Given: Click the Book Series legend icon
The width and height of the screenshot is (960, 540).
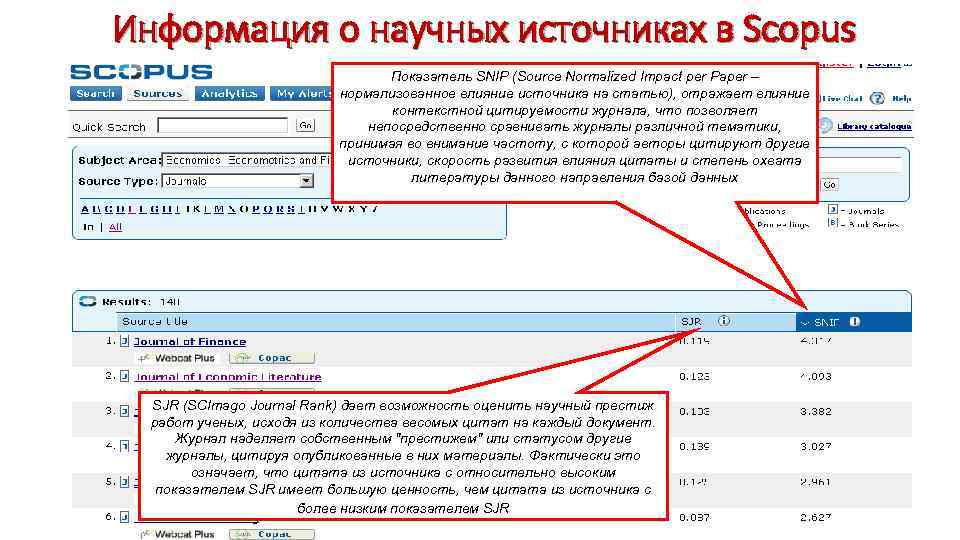Looking at the screenshot, I should (x=832, y=223).
